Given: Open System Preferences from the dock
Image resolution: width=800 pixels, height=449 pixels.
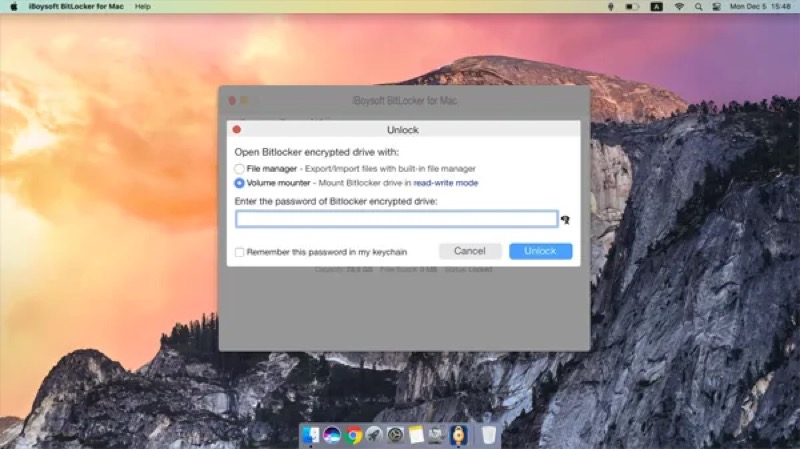Looking at the screenshot, I should pyautogui.click(x=395, y=435).
